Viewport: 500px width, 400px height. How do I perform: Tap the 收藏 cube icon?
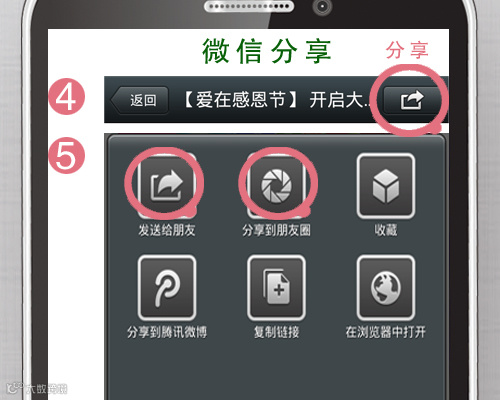[386, 186]
